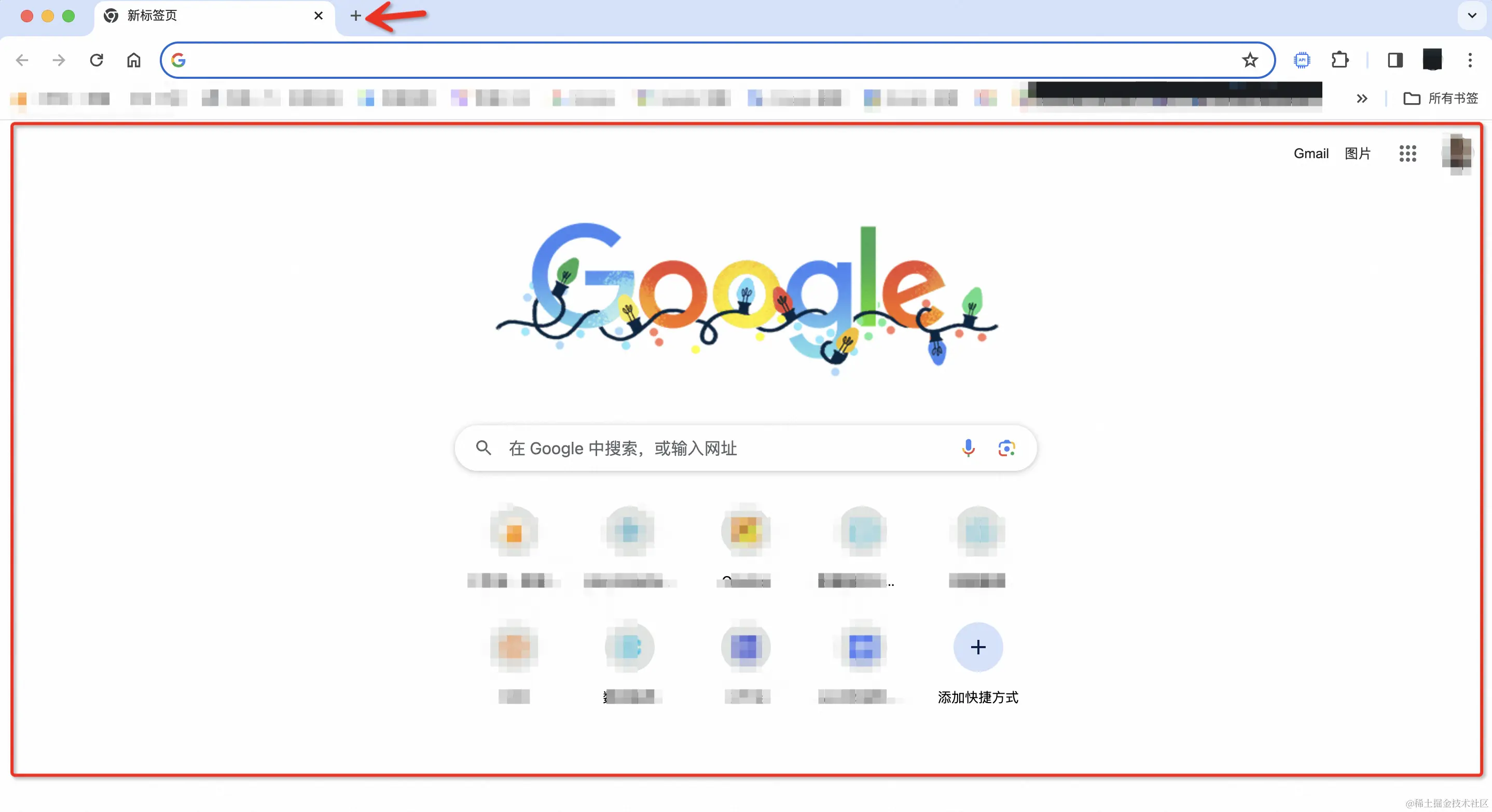This screenshot has width=1492, height=812.
Task: Start voice search with microphone icon
Action: 968,448
